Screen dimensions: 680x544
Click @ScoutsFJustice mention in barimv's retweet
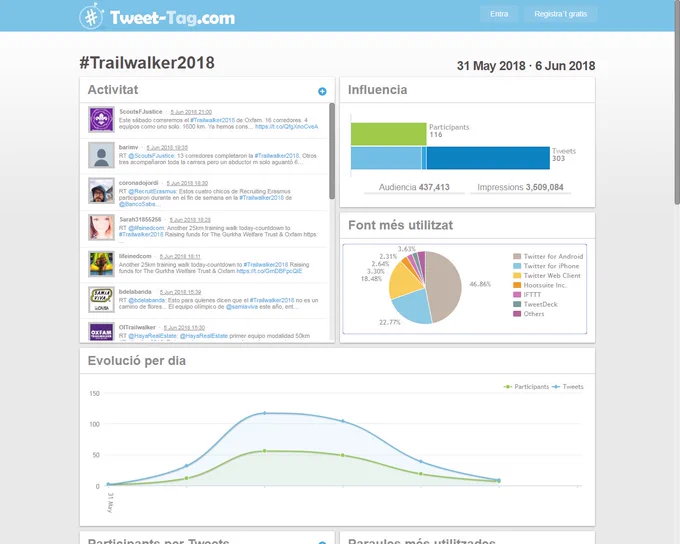[151, 155]
